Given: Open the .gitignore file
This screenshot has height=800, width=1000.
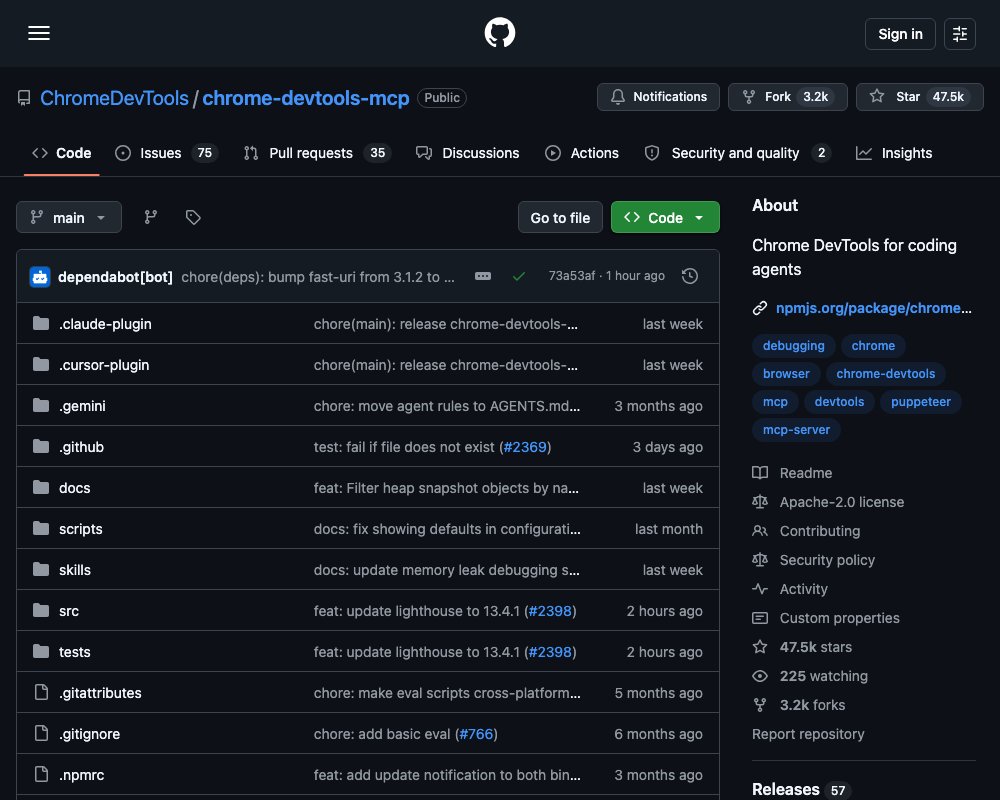Looking at the screenshot, I should [89, 734].
